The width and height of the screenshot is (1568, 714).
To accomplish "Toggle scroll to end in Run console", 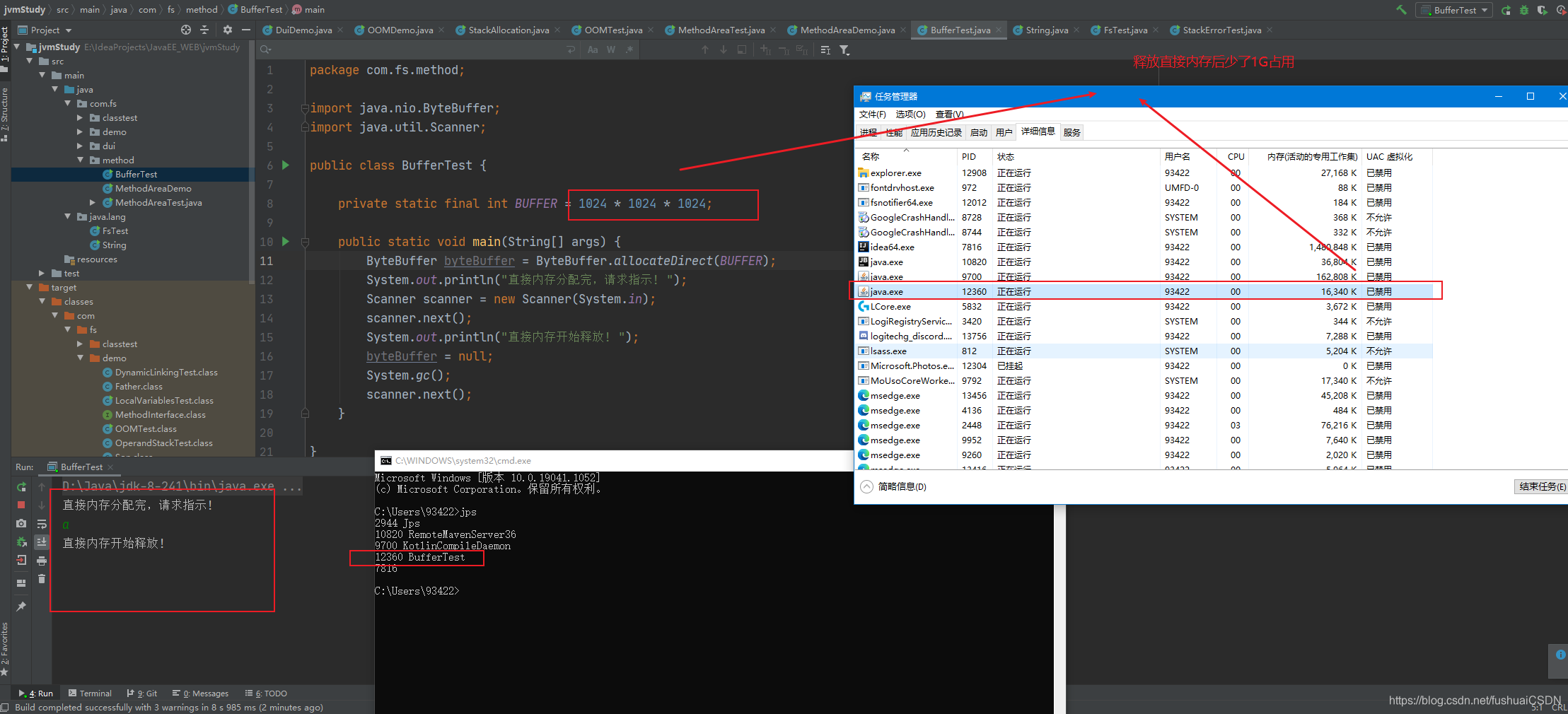I will [x=42, y=542].
